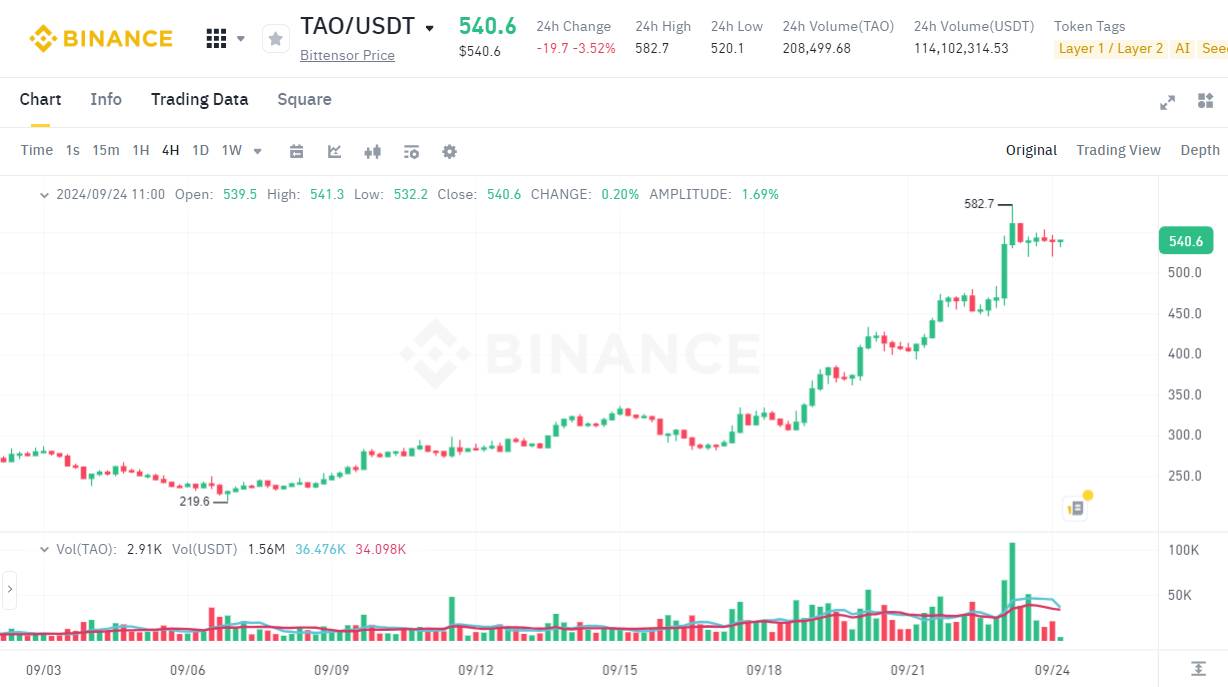Expand the TAO/USDT pair selector dropdown
This screenshot has height=687, width=1228.
430,28
